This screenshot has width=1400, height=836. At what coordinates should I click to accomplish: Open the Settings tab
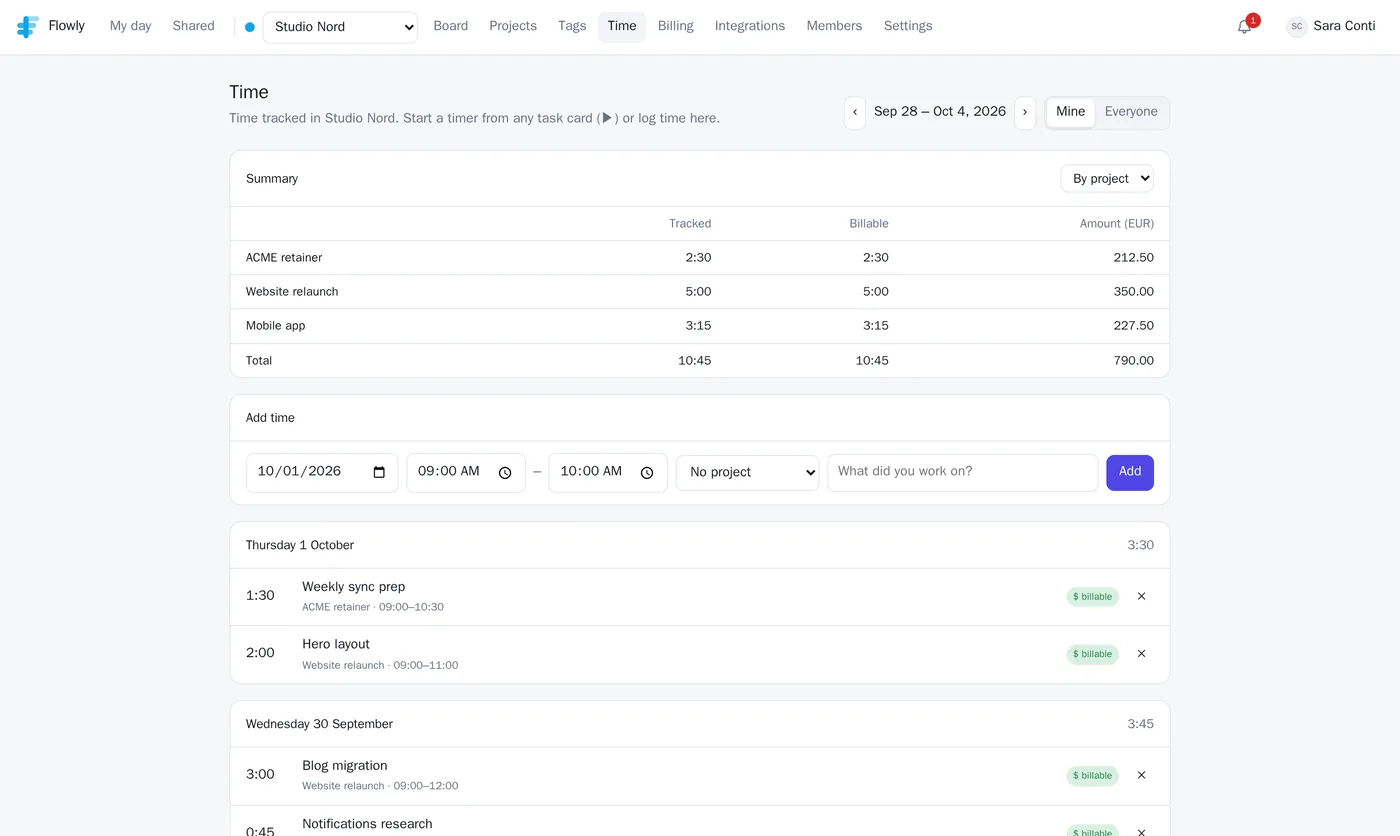pyautogui.click(x=908, y=27)
